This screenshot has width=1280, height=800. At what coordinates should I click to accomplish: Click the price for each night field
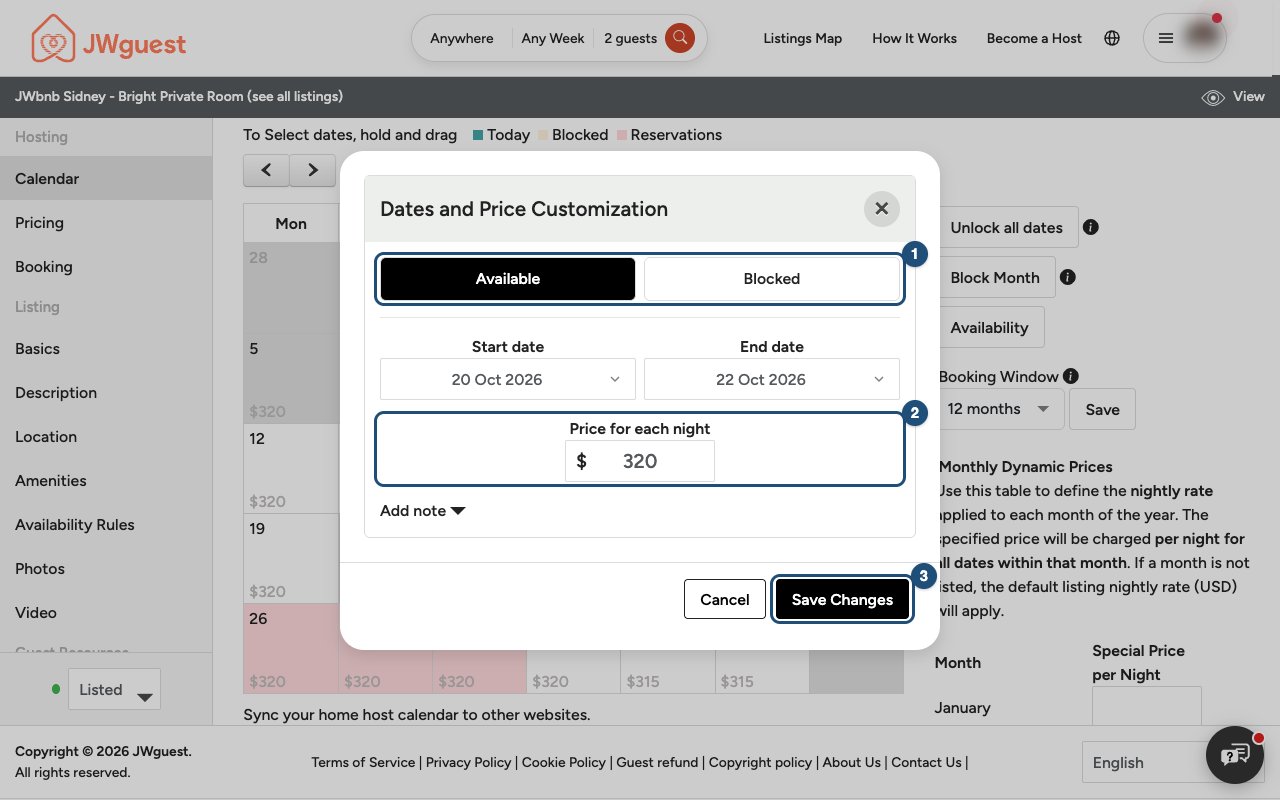click(640, 461)
